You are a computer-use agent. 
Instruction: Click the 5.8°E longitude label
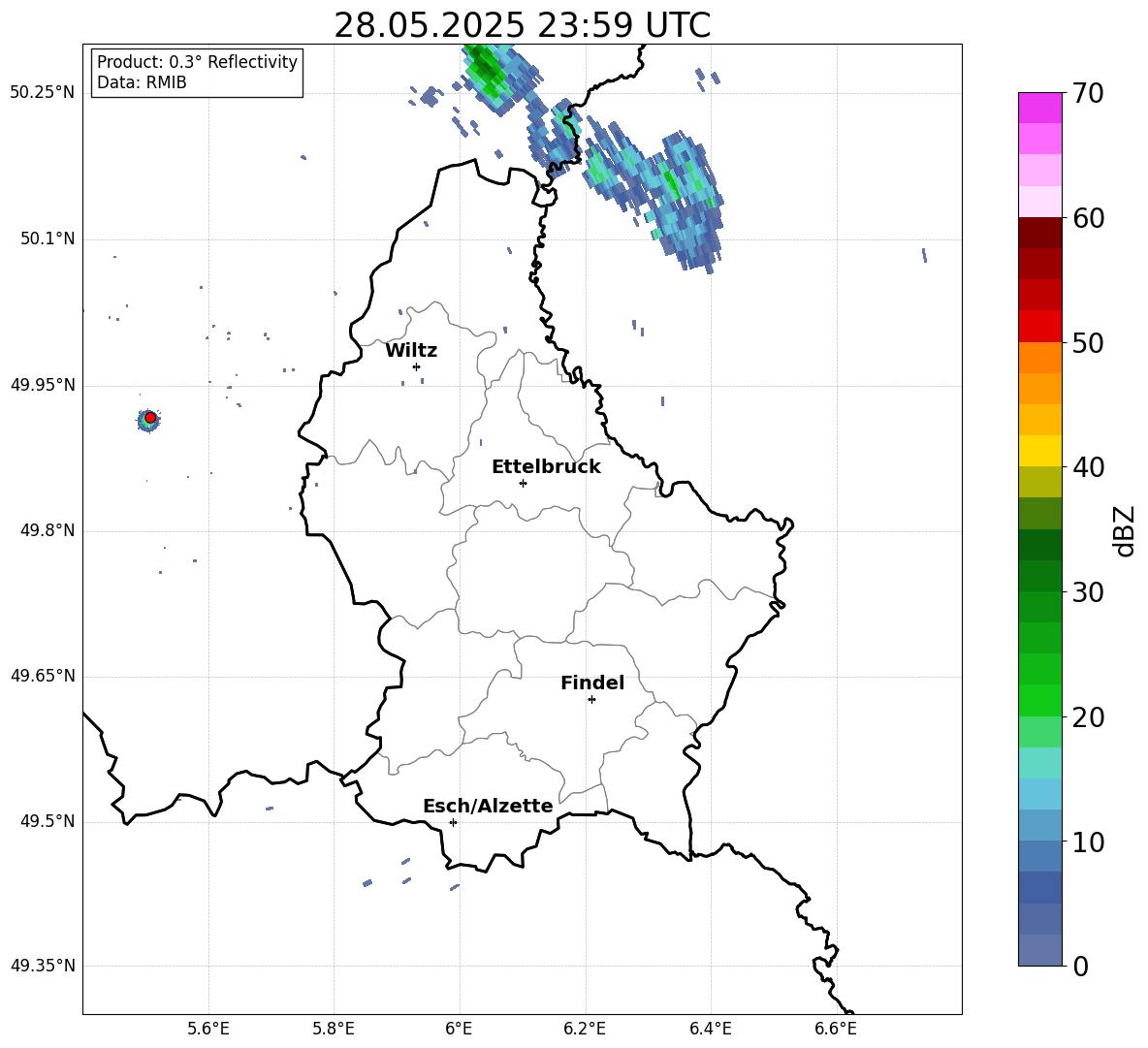pyautogui.click(x=334, y=1029)
